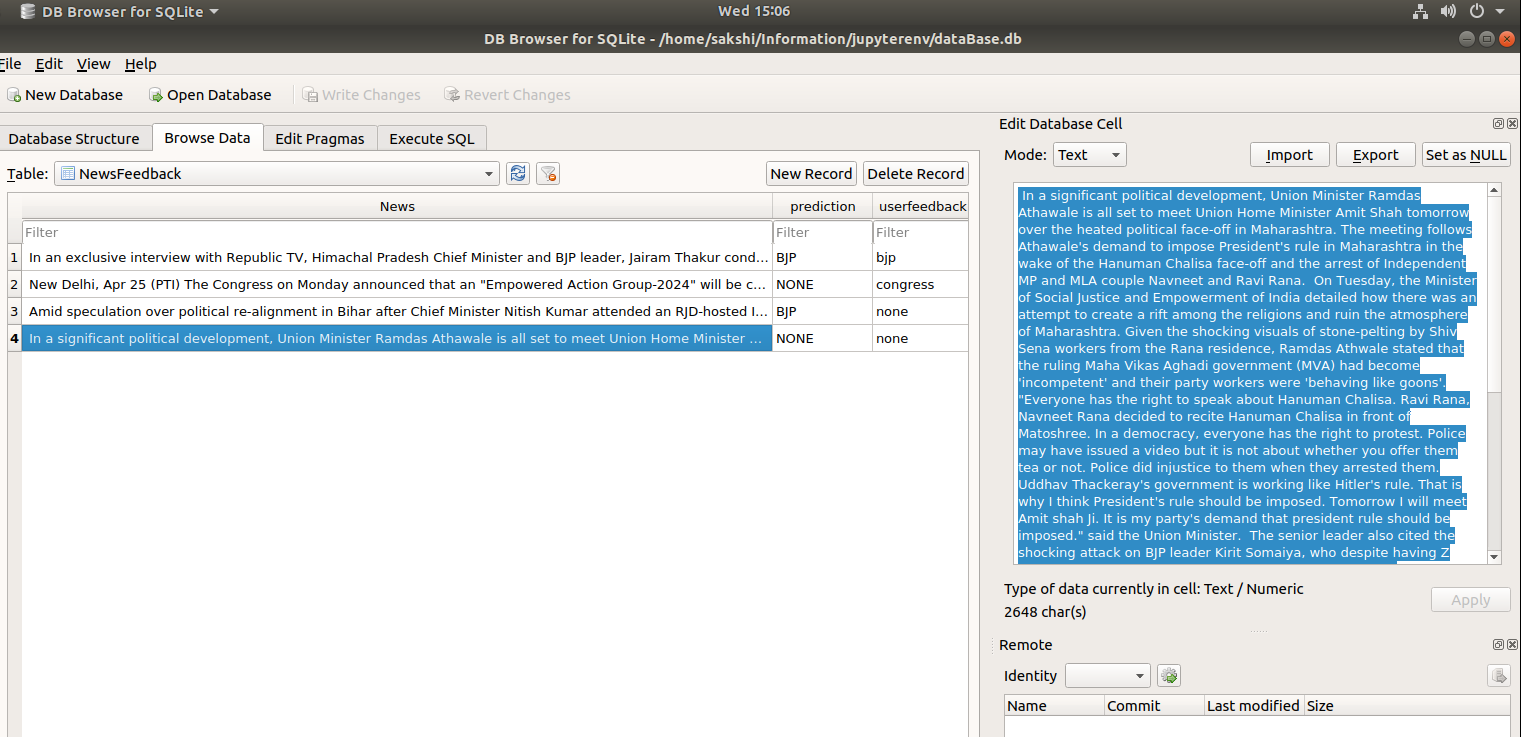Undock the Edit Database Cell panel
The height and width of the screenshot is (737, 1521).
(x=1497, y=123)
